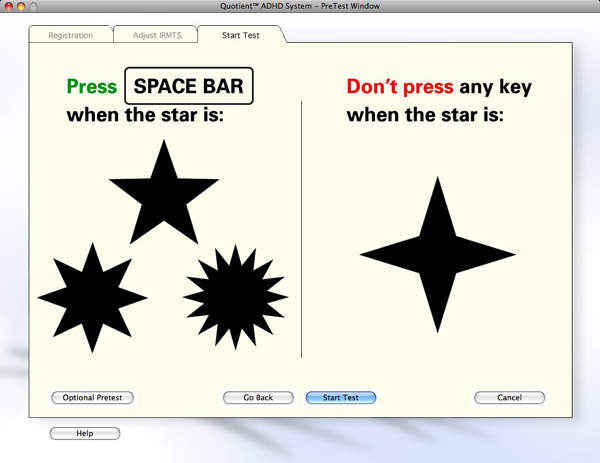Click the green "Press" instruction word

click(x=92, y=87)
